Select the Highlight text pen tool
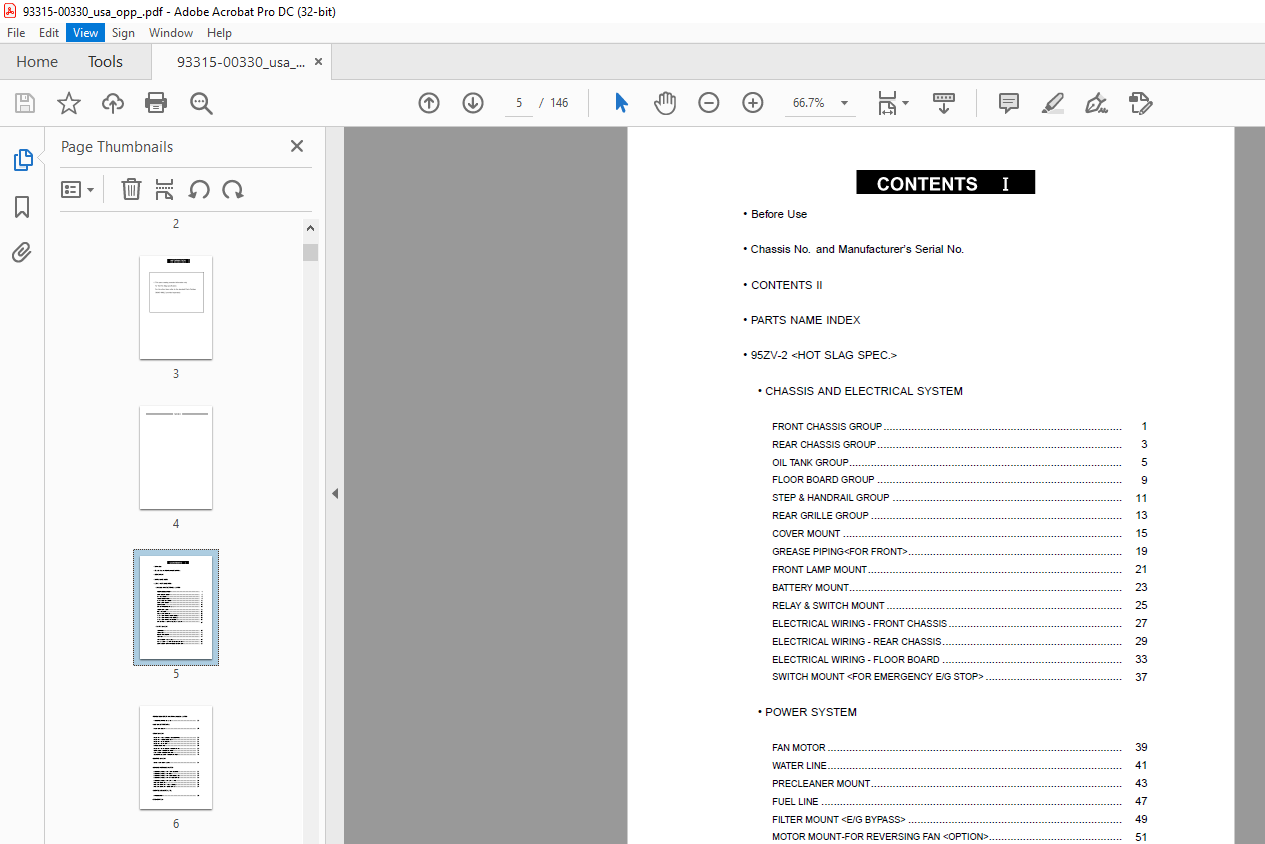 pyautogui.click(x=1053, y=103)
